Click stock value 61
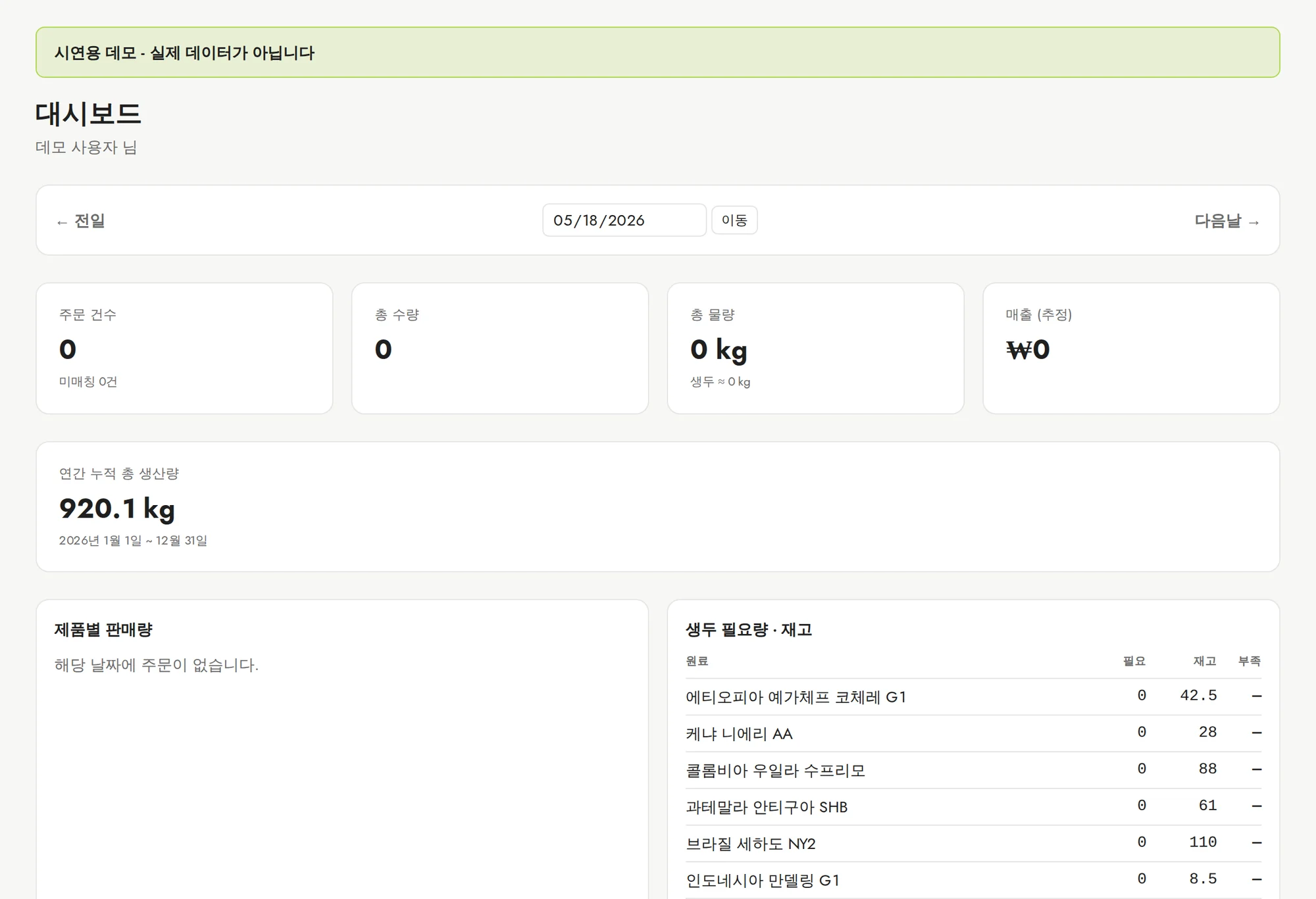Image resolution: width=1316 pixels, height=899 pixels. 1207,806
